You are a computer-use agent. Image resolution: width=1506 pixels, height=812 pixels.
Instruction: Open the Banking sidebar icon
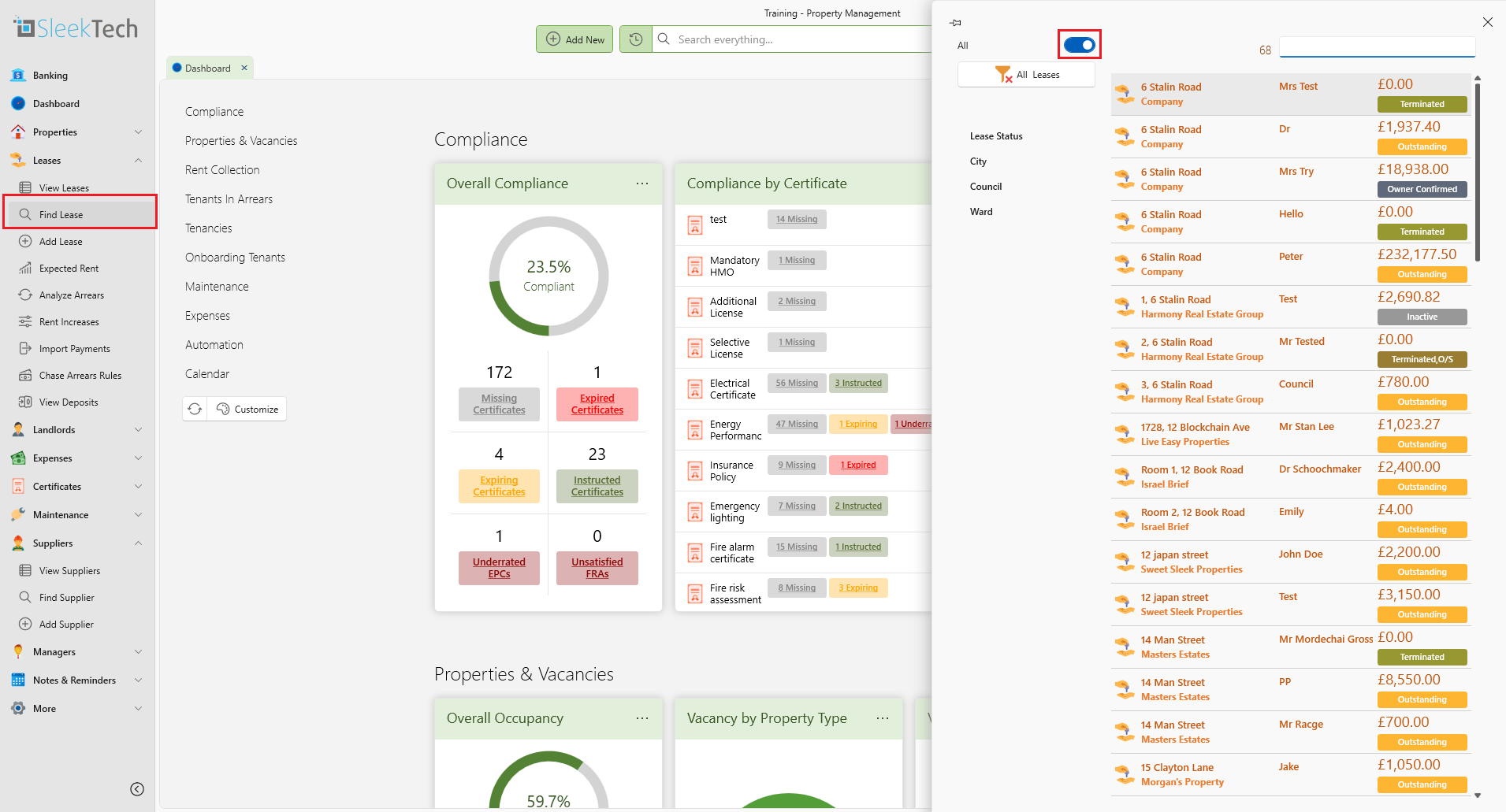coord(18,76)
